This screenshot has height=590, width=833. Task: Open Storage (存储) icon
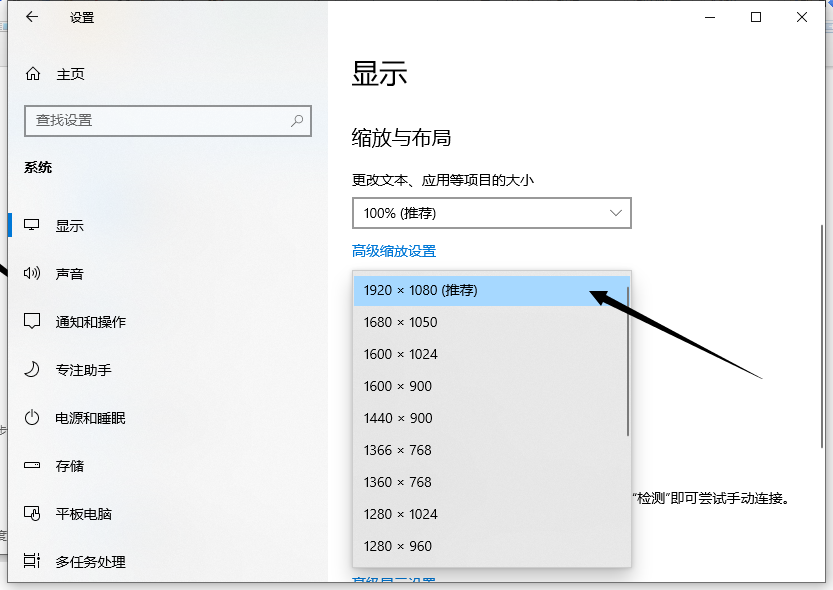[32, 466]
